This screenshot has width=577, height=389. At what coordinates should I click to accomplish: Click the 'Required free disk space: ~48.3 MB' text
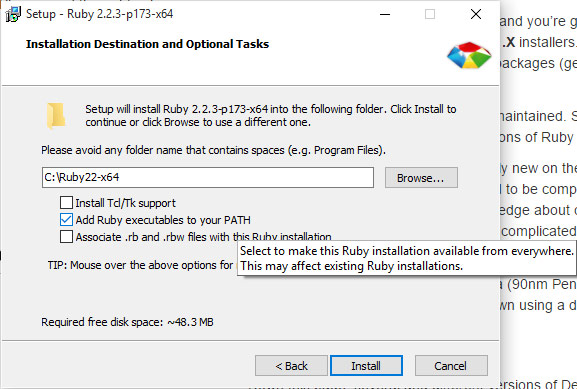click(127, 322)
